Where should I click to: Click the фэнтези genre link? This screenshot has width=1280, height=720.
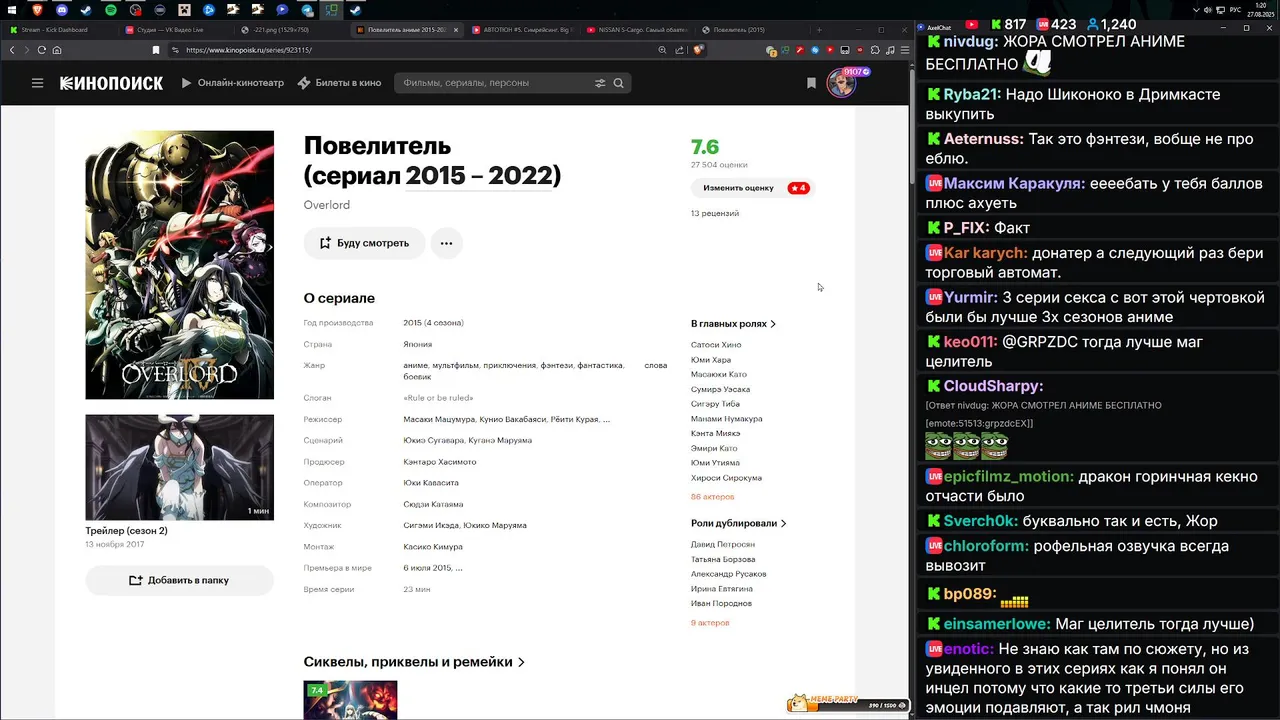click(557, 366)
